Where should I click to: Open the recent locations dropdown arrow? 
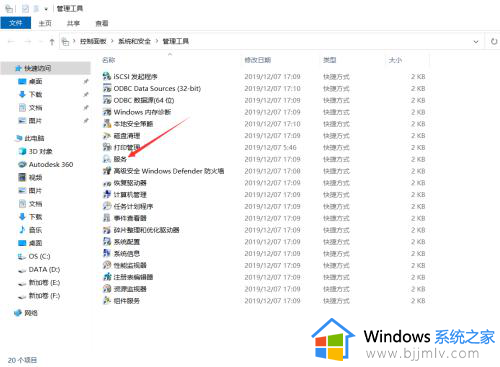41,42
